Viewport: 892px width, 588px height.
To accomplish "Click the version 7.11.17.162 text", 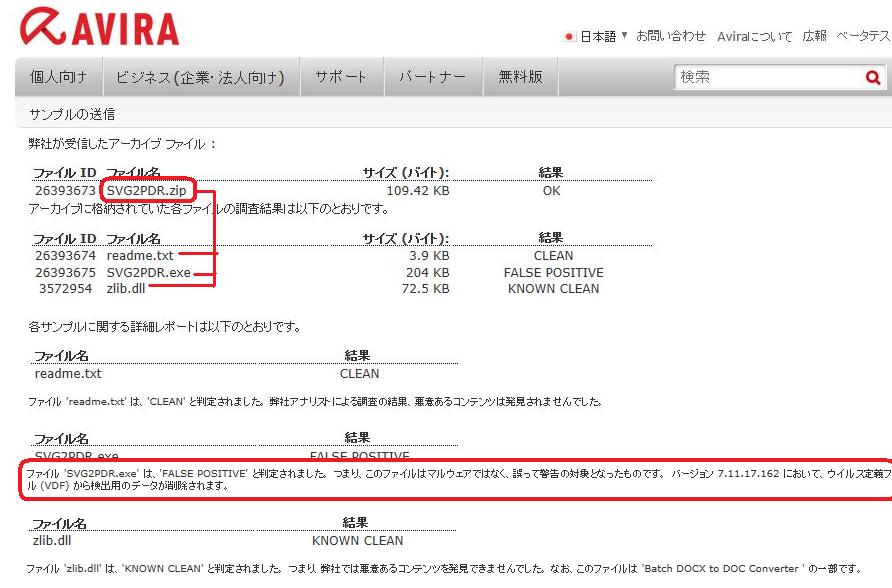I will pyautogui.click(x=749, y=473).
